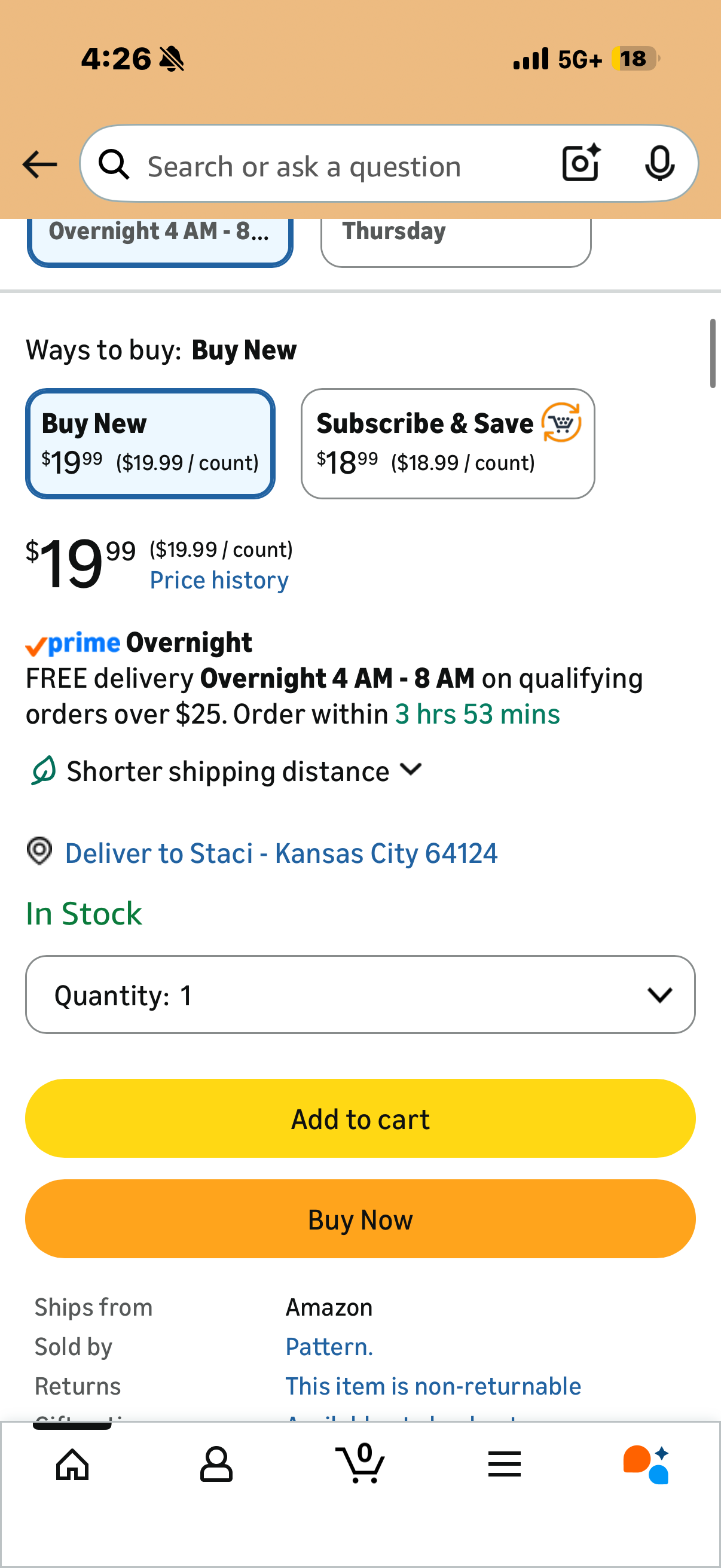Image resolution: width=721 pixels, height=1568 pixels.
Task: Open the shopping cart icon
Action: point(360,1464)
